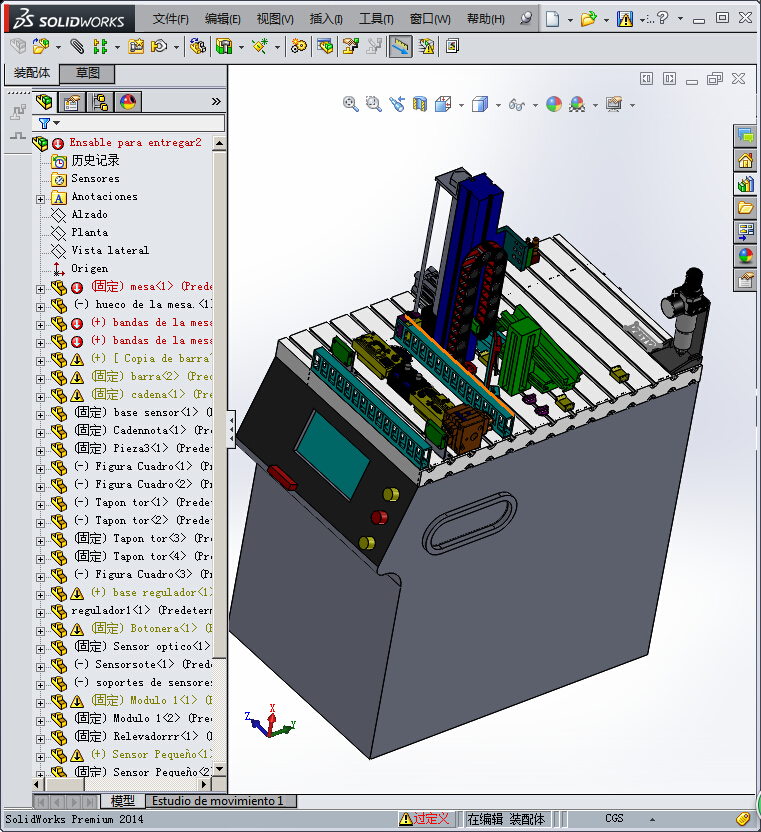Open the FeatureManager design tree tab
Image resolution: width=761 pixels, height=832 pixels.
[x=45, y=101]
